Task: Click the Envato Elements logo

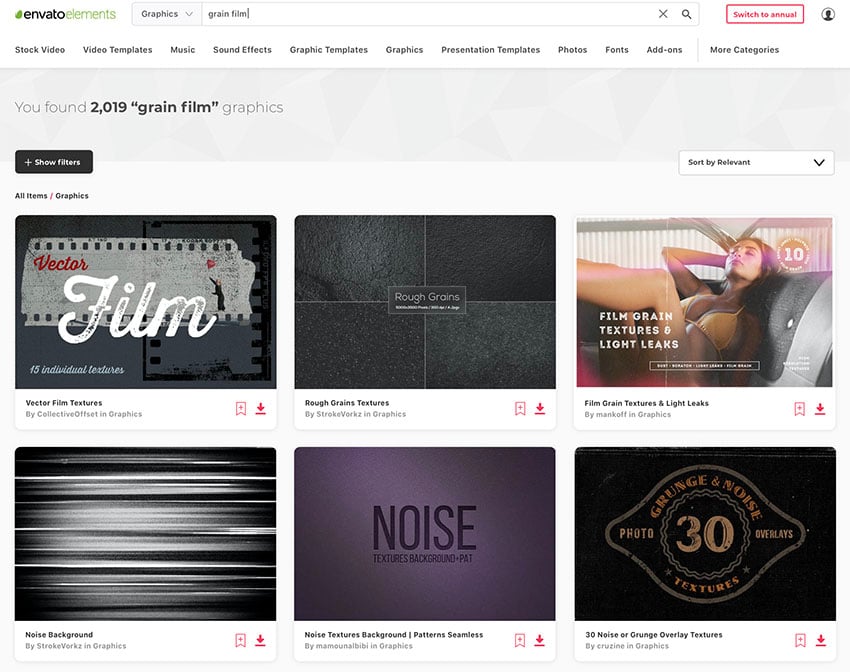Action: click(55, 14)
